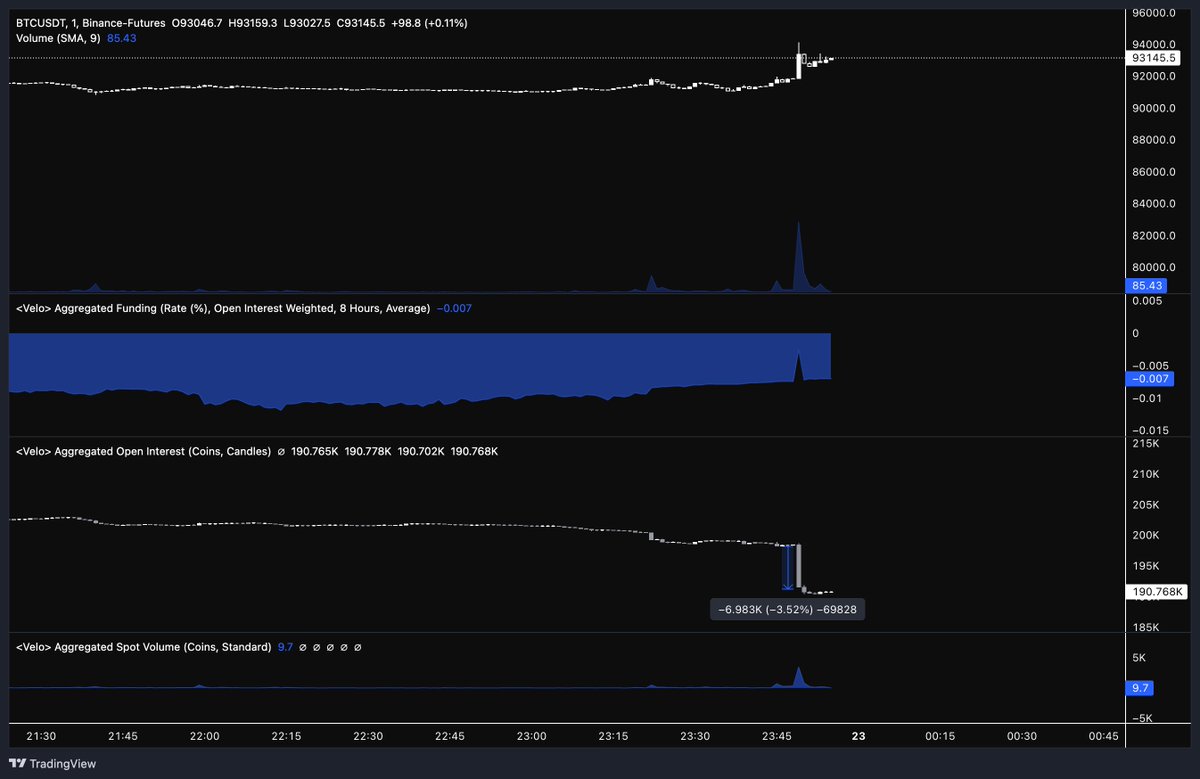Click the large grey open interest drop candle
This screenshot has width=1200, height=779.
(798, 566)
